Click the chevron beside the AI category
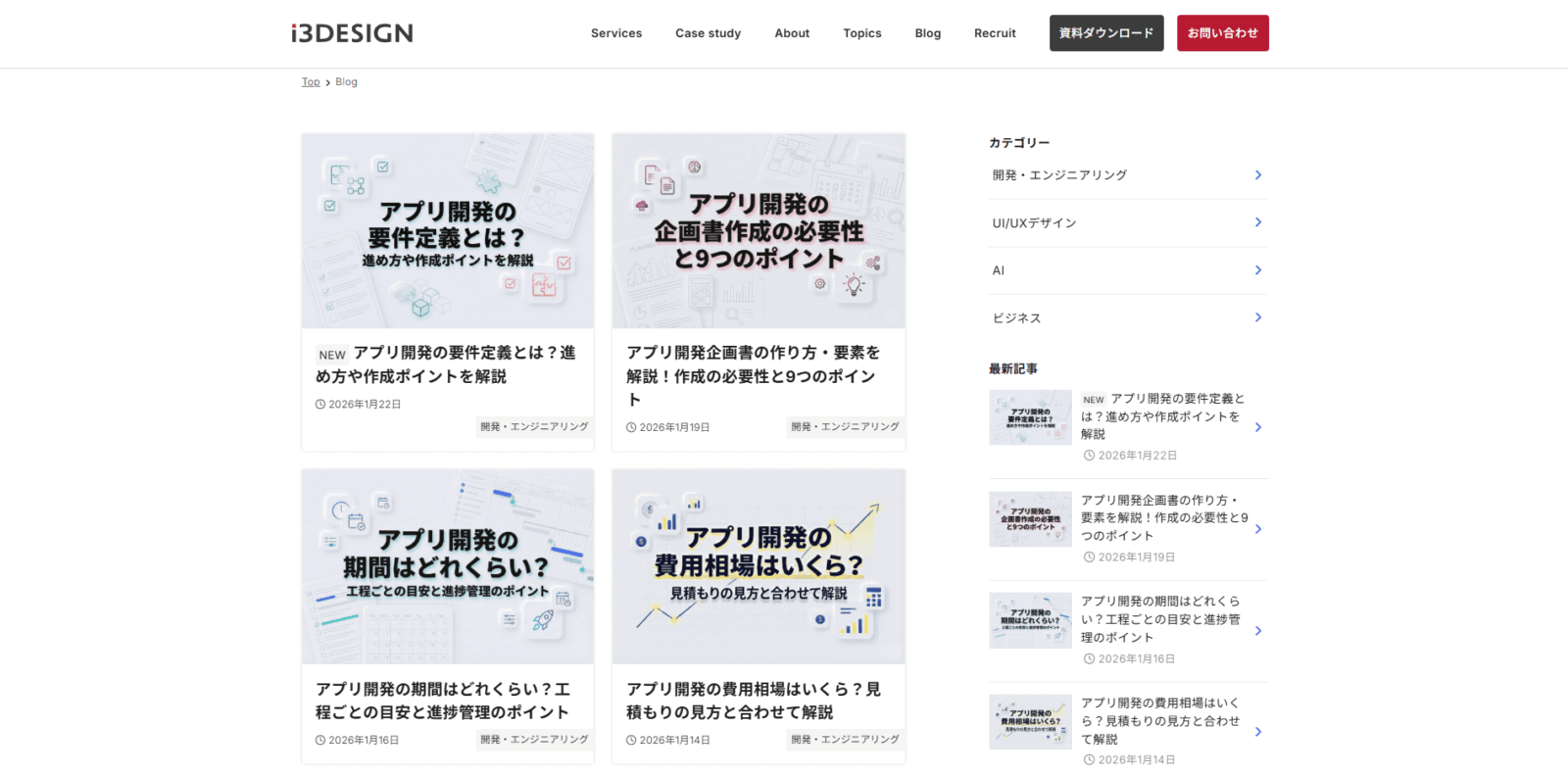1568x776 pixels. (1258, 270)
